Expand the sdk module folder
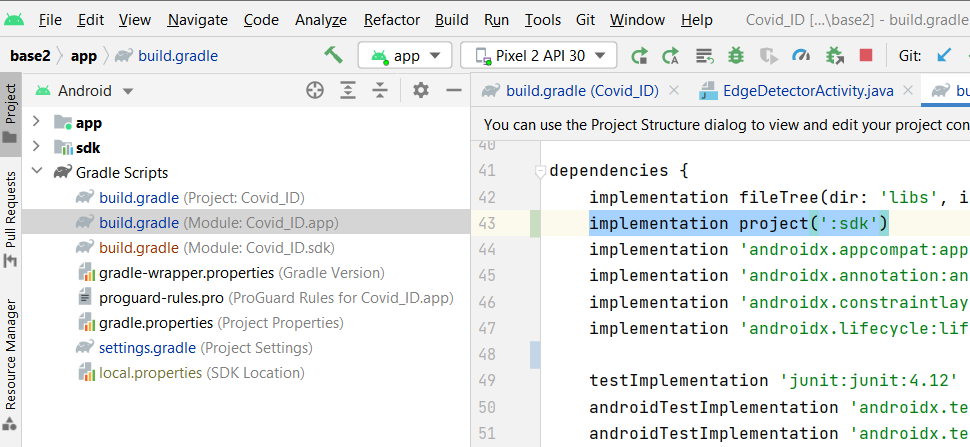The height and width of the screenshot is (447, 970). point(37,147)
